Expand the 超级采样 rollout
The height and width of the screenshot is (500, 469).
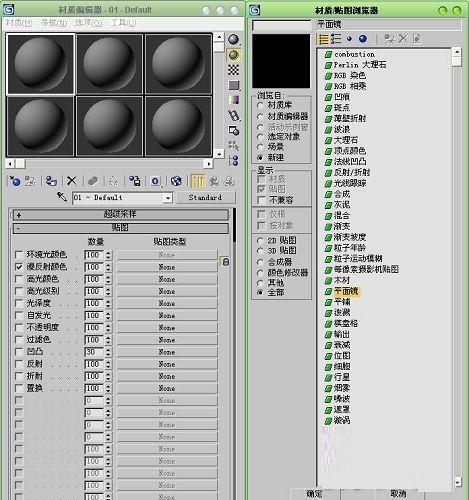coord(120,215)
